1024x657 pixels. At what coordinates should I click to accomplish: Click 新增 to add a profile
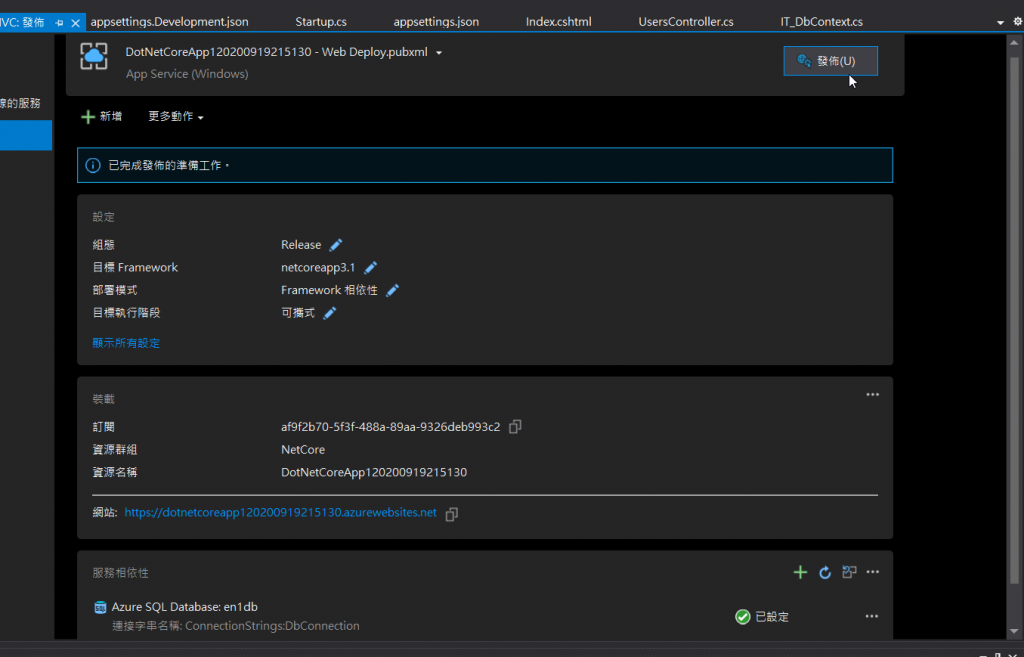(101, 116)
